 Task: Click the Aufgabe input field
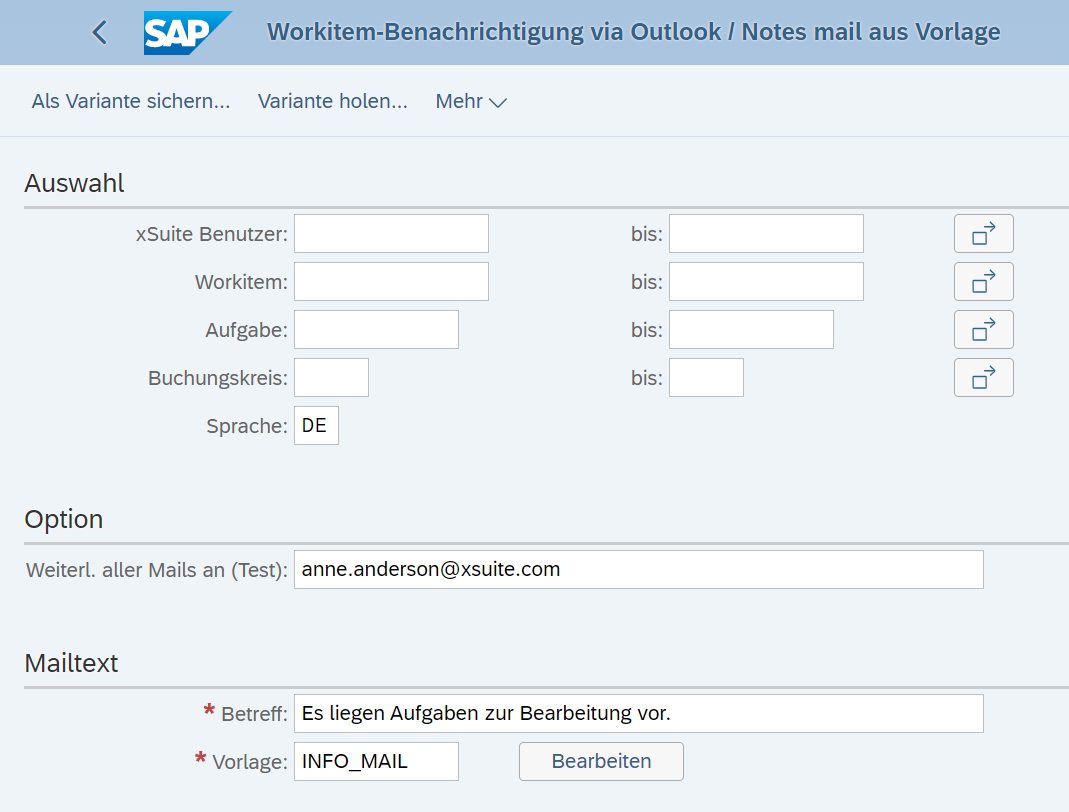(x=376, y=329)
